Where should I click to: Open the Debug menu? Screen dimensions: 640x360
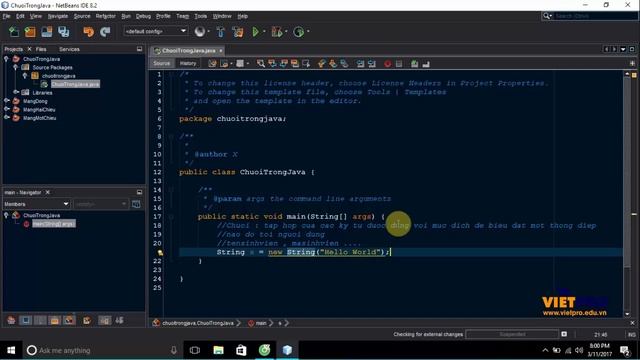tap(143, 16)
